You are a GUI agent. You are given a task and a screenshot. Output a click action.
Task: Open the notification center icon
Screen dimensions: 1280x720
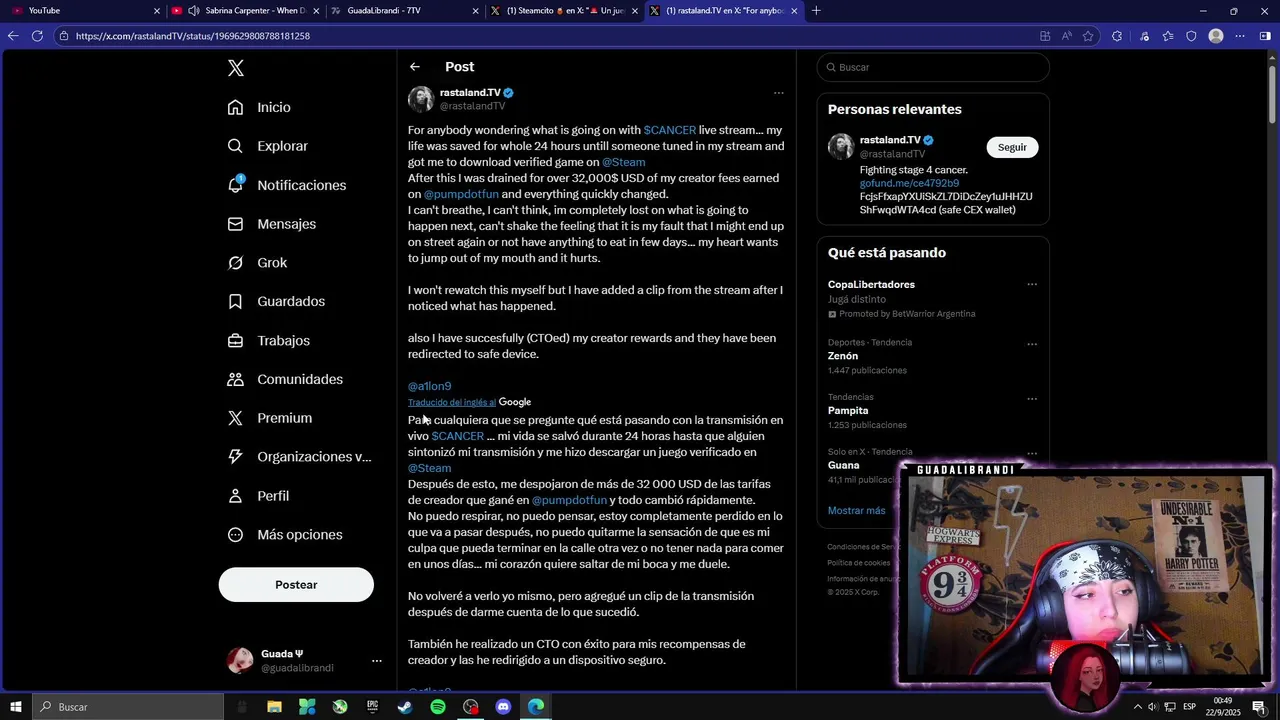click(1258, 707)
